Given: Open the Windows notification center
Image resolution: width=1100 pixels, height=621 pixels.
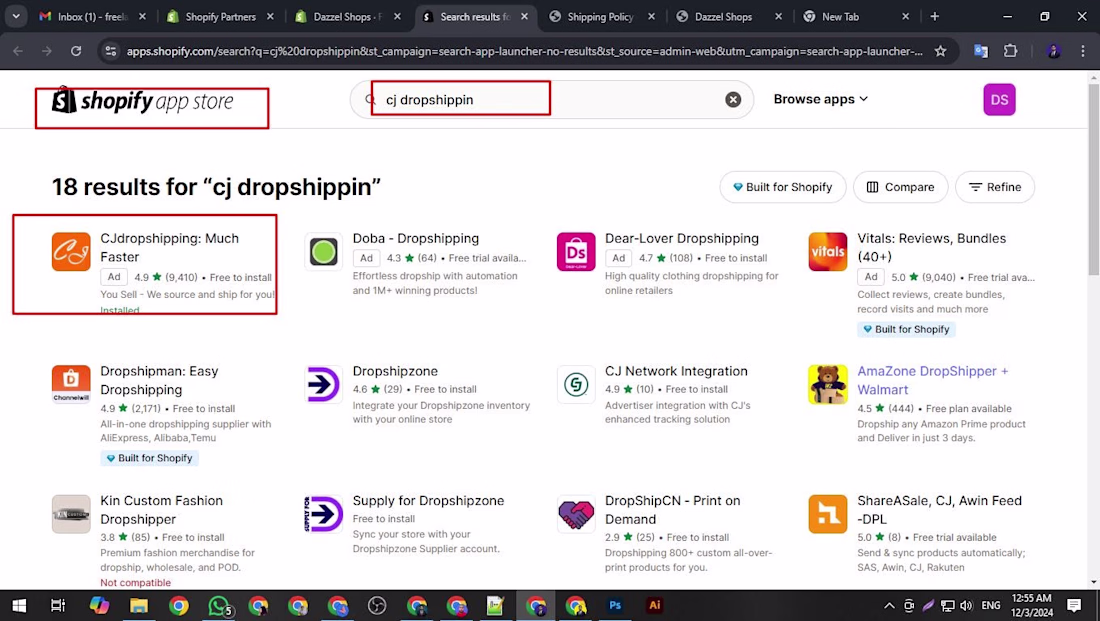Looking at the screenshot, I should coord(1073,606).
